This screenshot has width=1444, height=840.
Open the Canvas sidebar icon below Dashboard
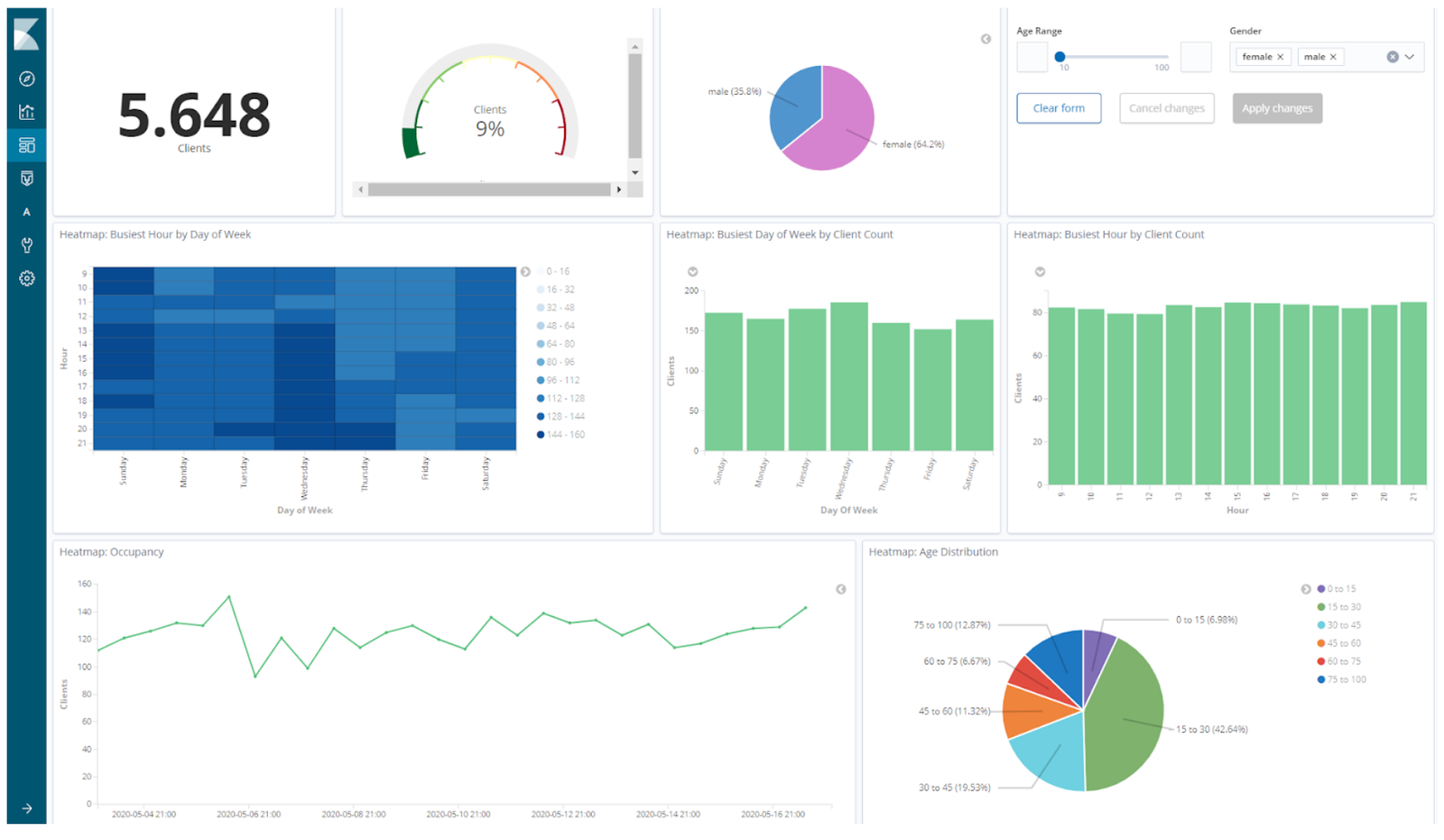coord(26,179)
